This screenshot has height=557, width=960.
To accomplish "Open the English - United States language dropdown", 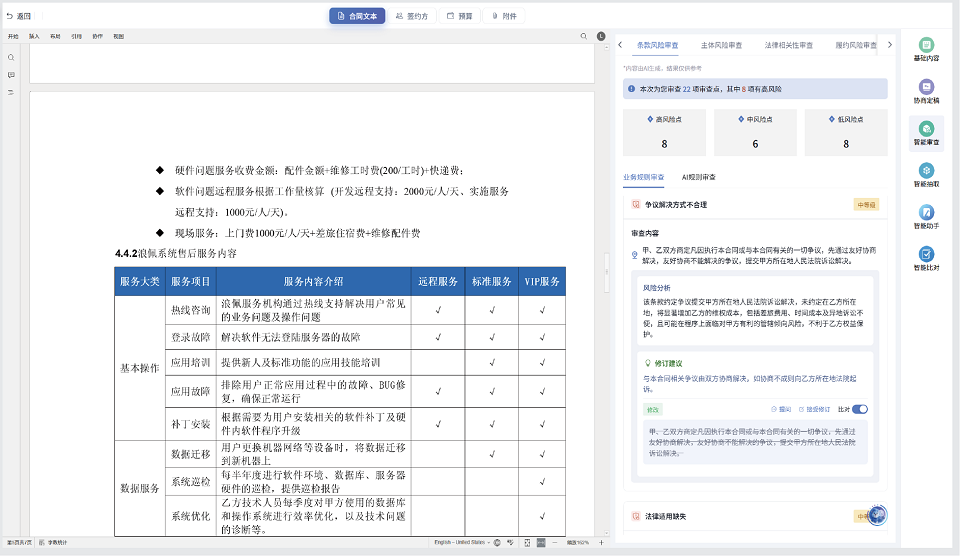I will pyautogui.click(x=462, y=543).
